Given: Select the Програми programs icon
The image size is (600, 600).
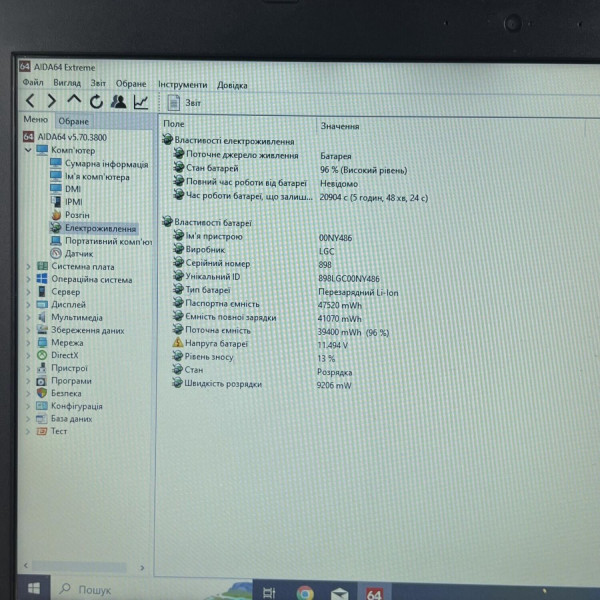Looking at the screenshot, I should point(41,381).
